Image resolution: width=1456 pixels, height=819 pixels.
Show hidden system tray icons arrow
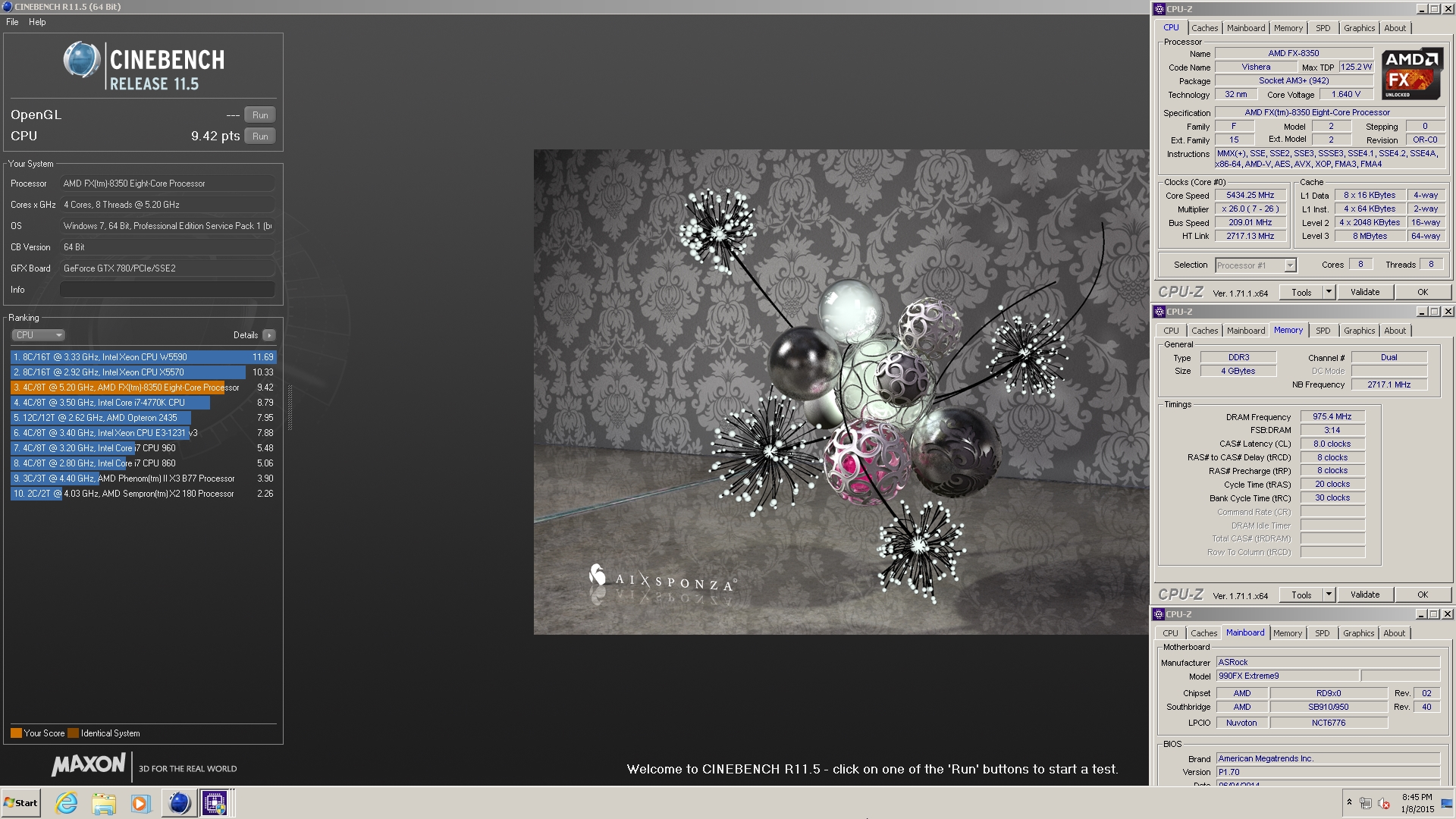[1349, 802]
